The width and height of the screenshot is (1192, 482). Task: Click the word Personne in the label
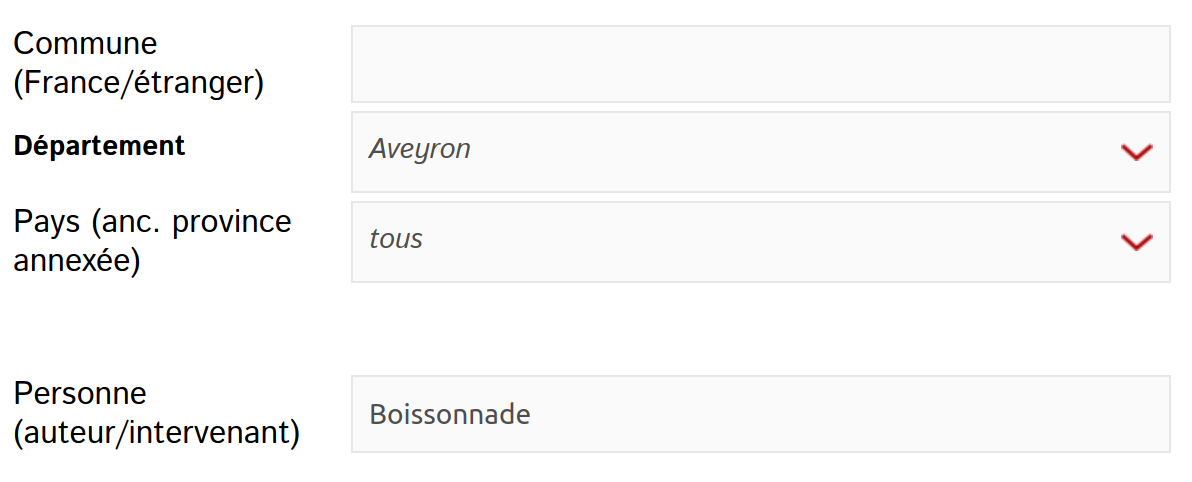(80, 394)
